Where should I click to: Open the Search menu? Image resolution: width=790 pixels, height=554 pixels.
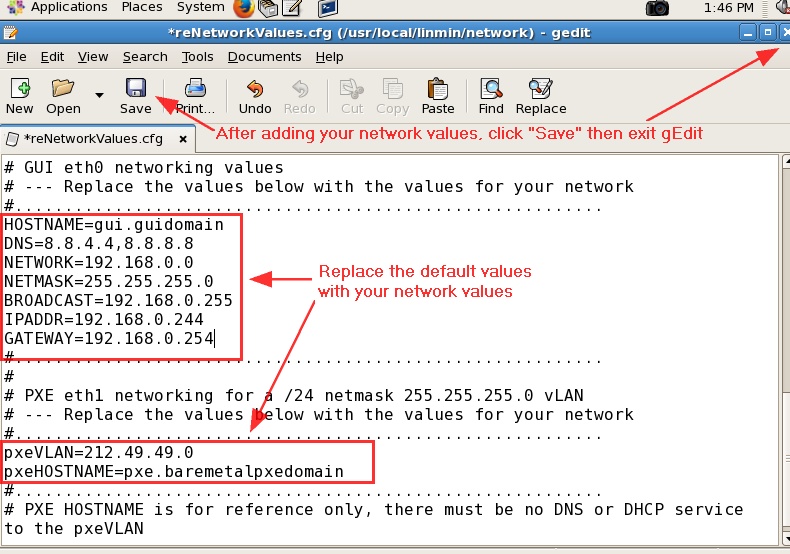click(x=145, y=57)
